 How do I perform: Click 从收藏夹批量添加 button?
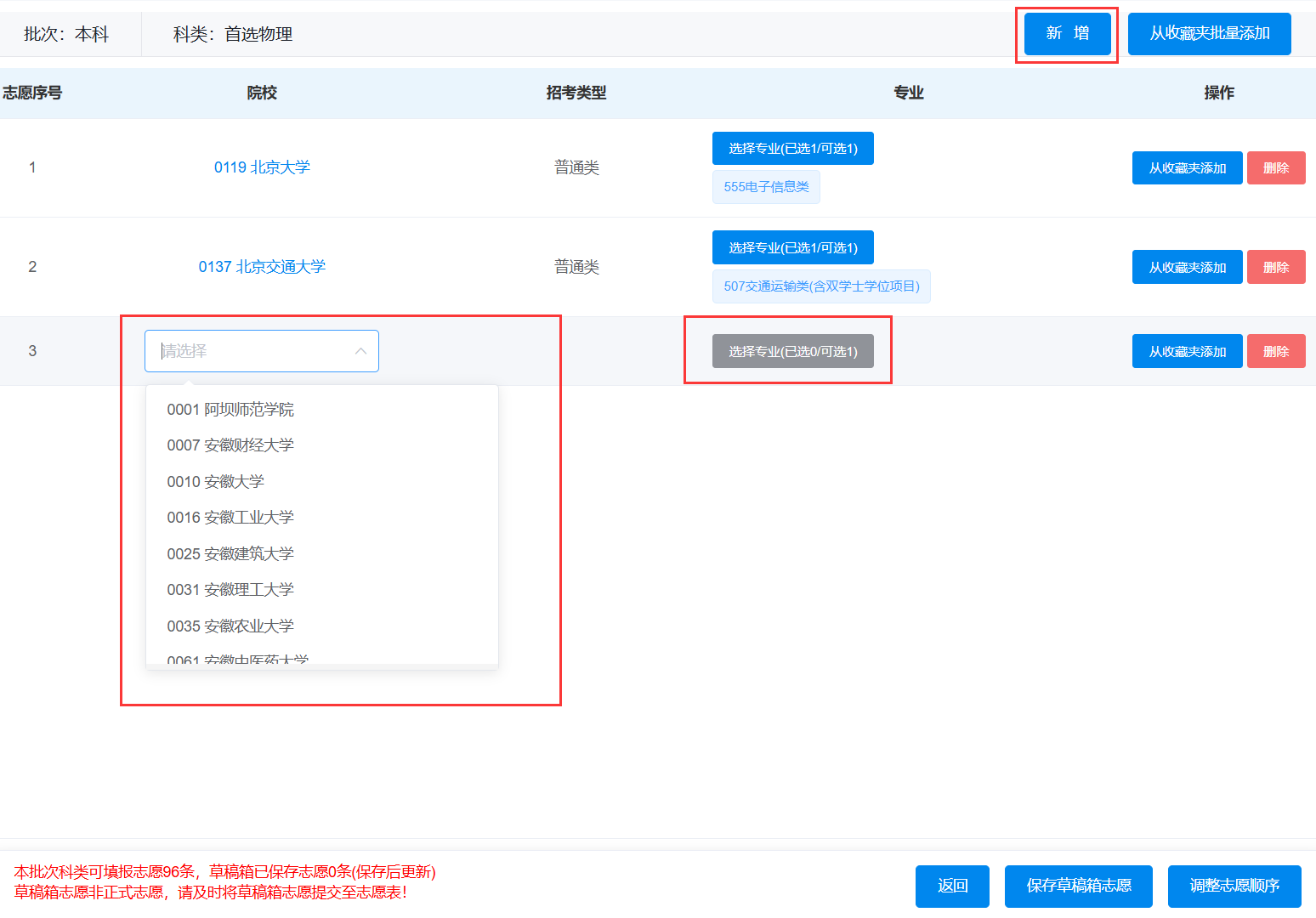coord(1209,34)
